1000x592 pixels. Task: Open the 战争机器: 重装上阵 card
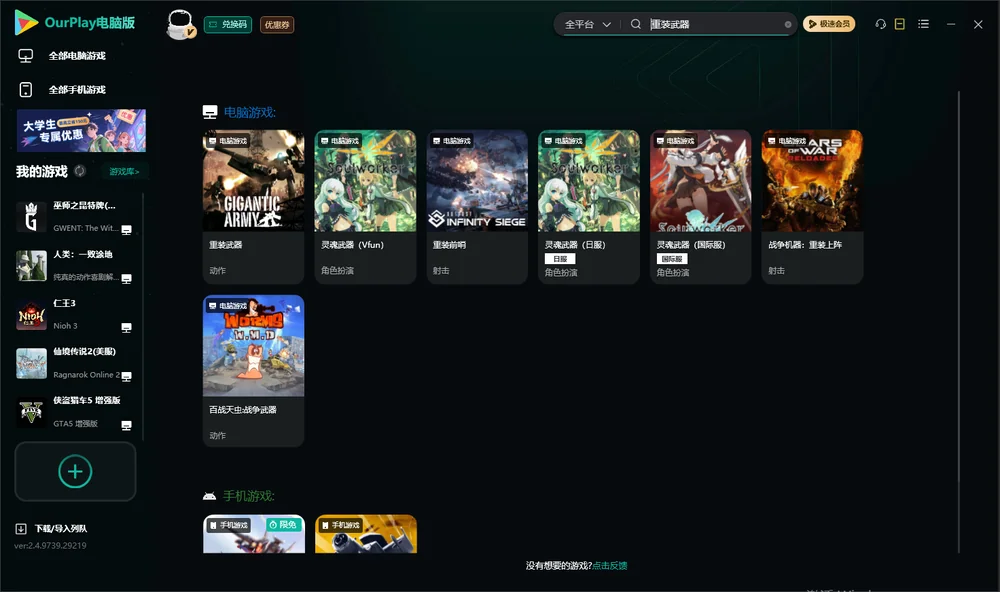[812, 207]
